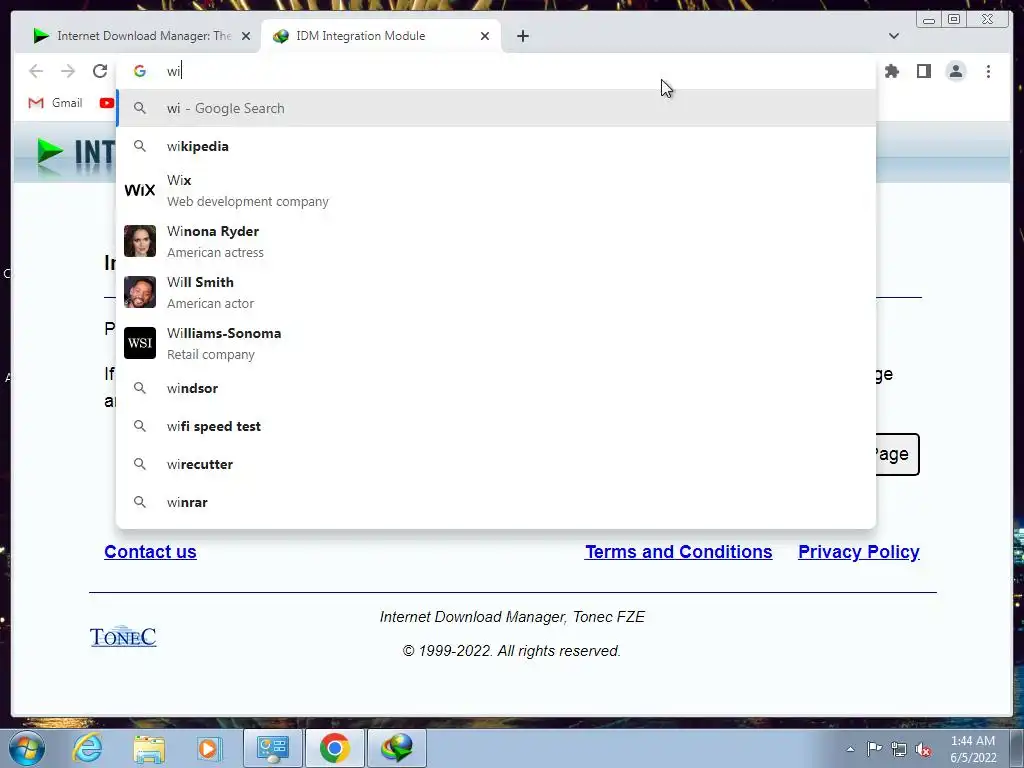
Task: Choose the Williams-Sonoma suggestion
Action: tap(496, 344)
